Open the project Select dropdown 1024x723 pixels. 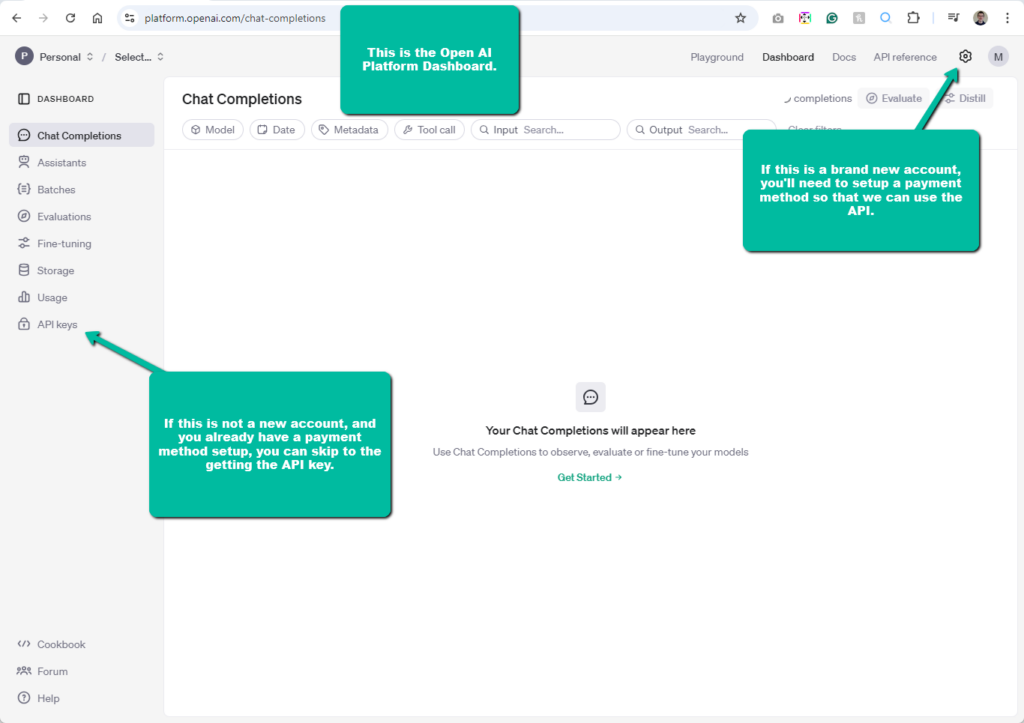(139, 57)
